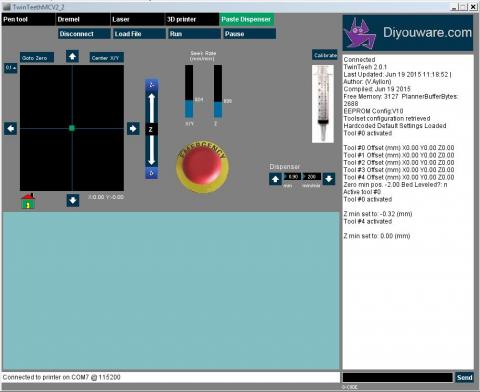Retract dispenser with the up arrow
The image size is (480, 392).
point(275,179)
